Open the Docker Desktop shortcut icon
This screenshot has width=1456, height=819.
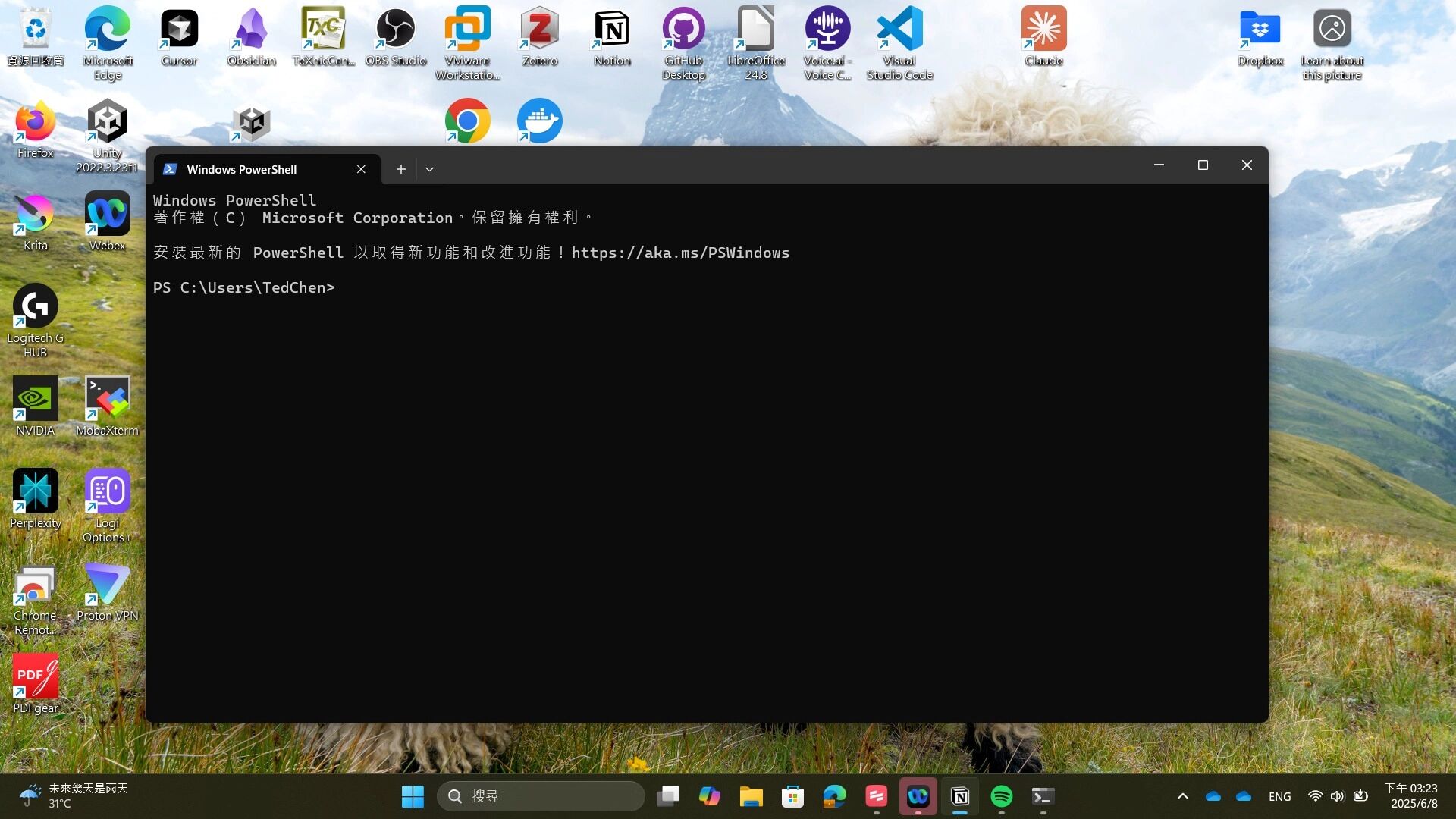[539, 121]
